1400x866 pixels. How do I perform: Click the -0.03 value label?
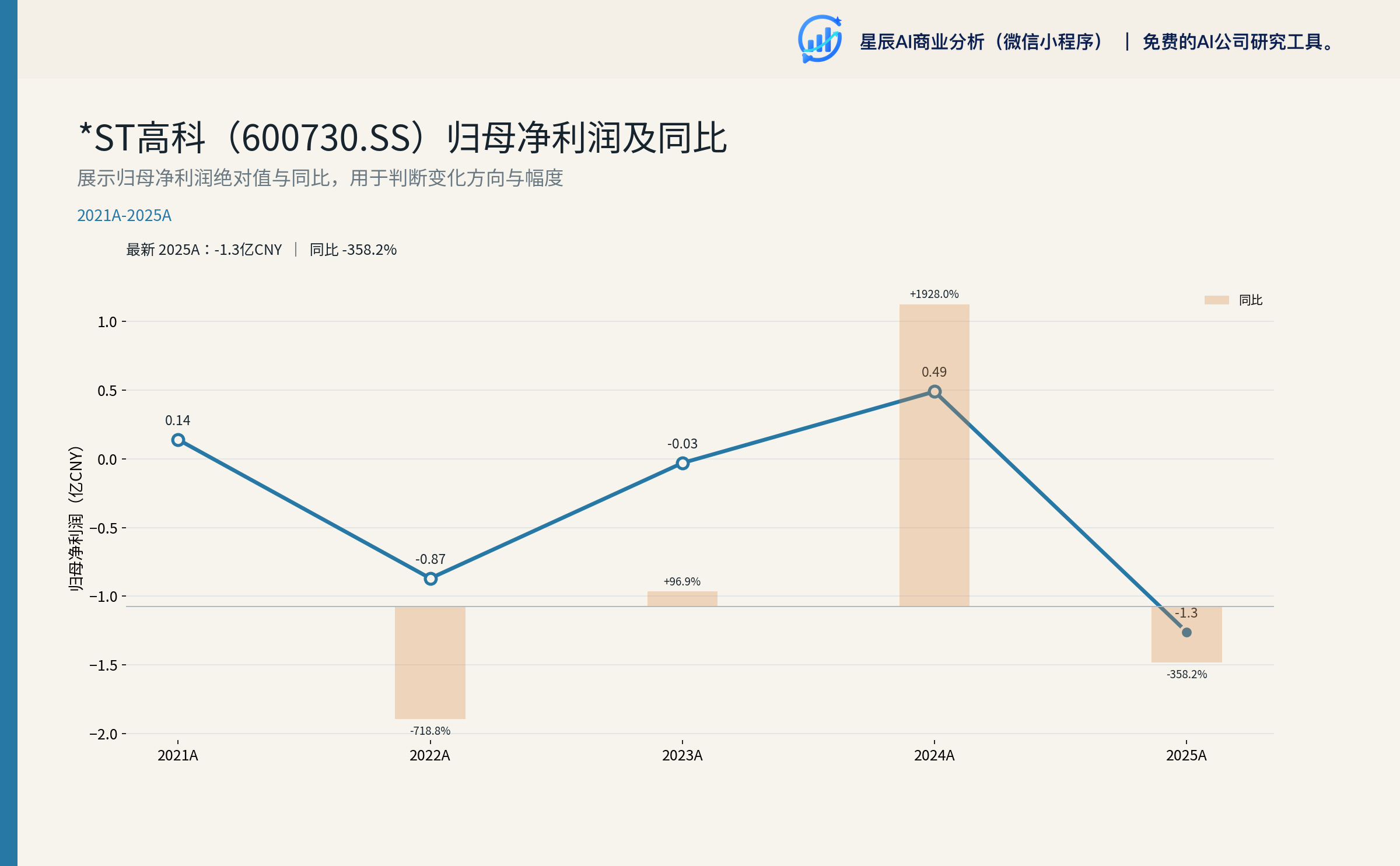coord(682,444)
